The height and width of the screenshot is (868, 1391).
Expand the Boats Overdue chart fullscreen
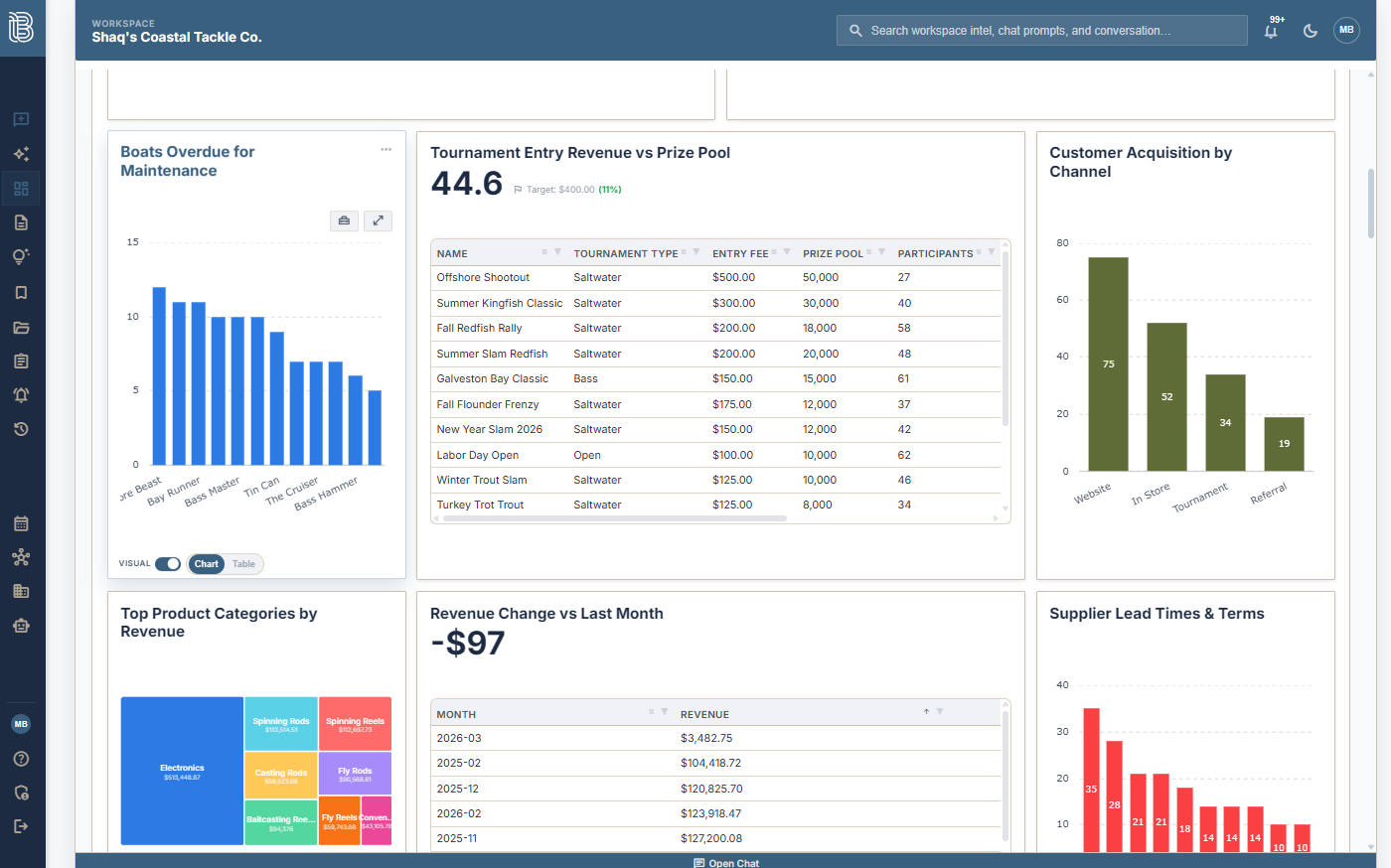[x=379, y=220]
